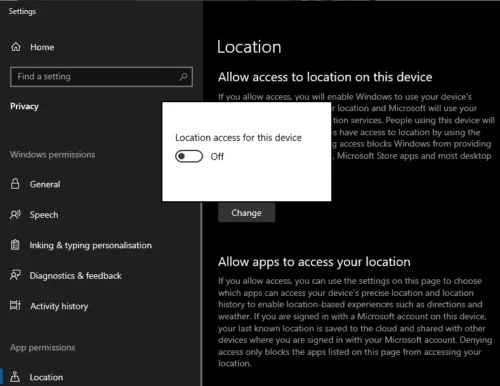Open Diagnostics & feedback settings
Viewport: 500px width, 386px height.
(76, 276)
